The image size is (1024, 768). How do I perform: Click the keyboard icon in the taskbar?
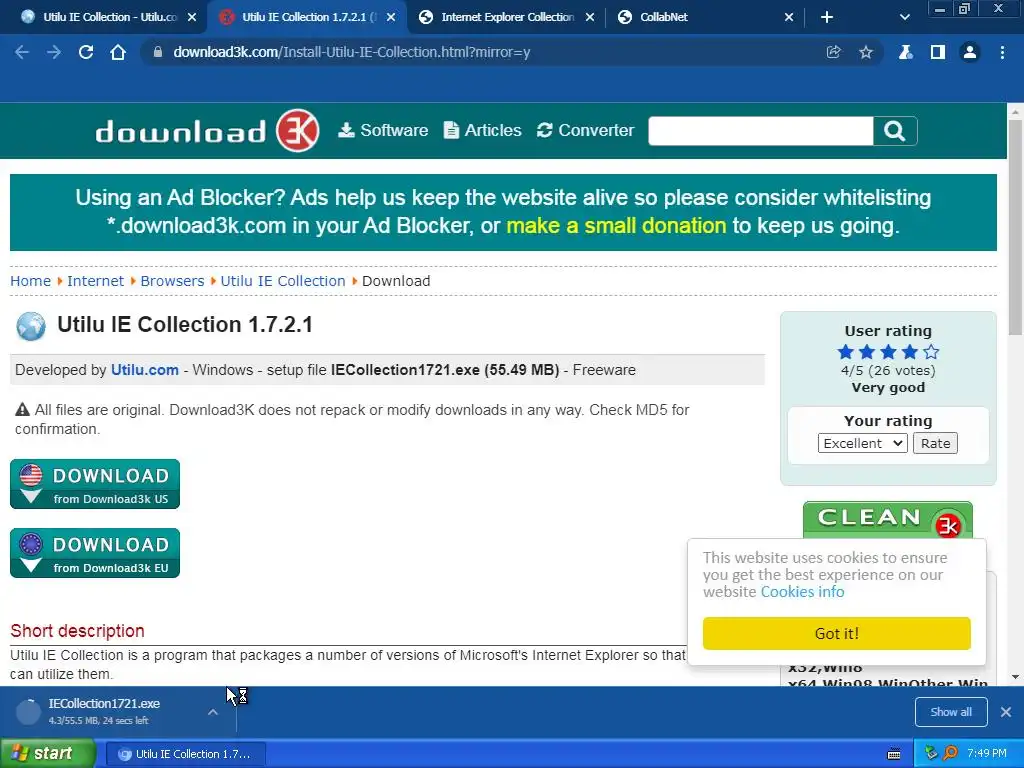pyautogui.click(x=894, y=754)
